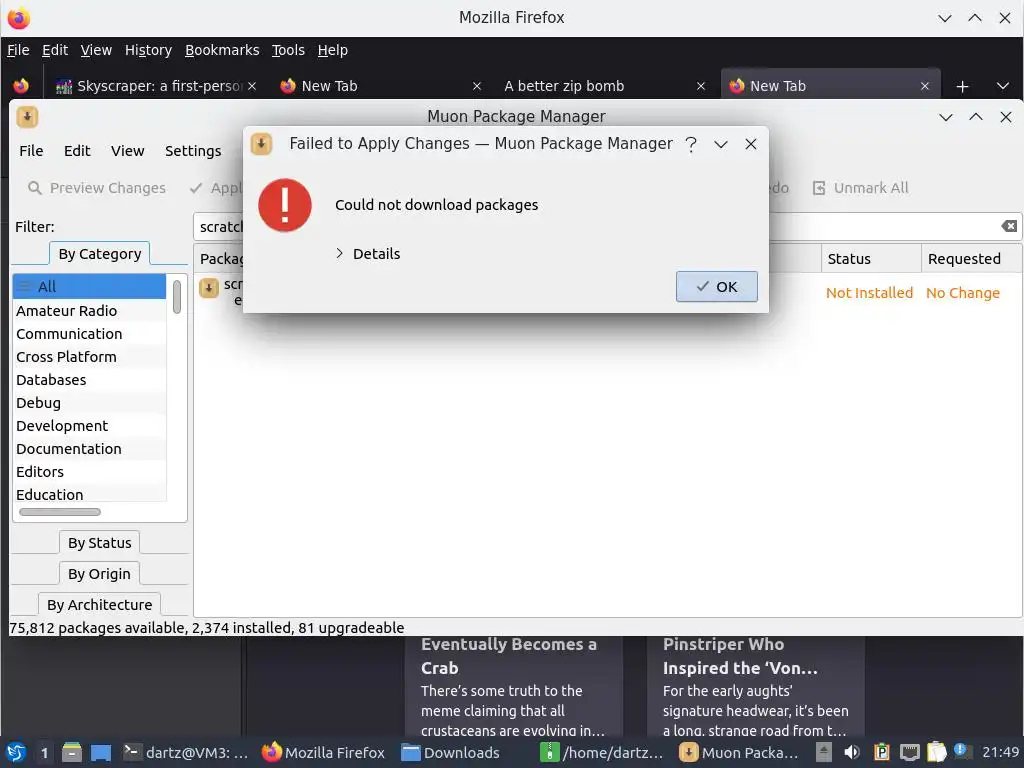Open the Pinstriper Who Inspired article card

coord(756,686)
